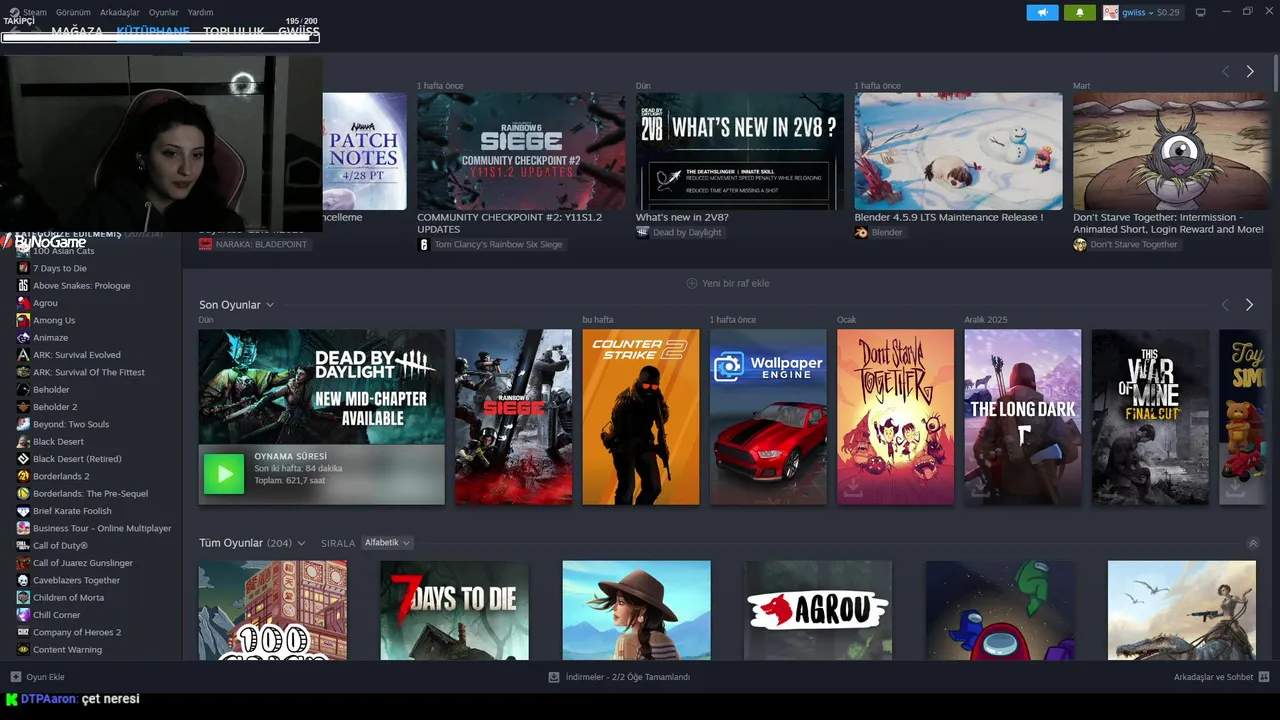The image size is (1280, 720).
Task: Open the What's new in 2V8 news
Action: click(x=740, y=151)
